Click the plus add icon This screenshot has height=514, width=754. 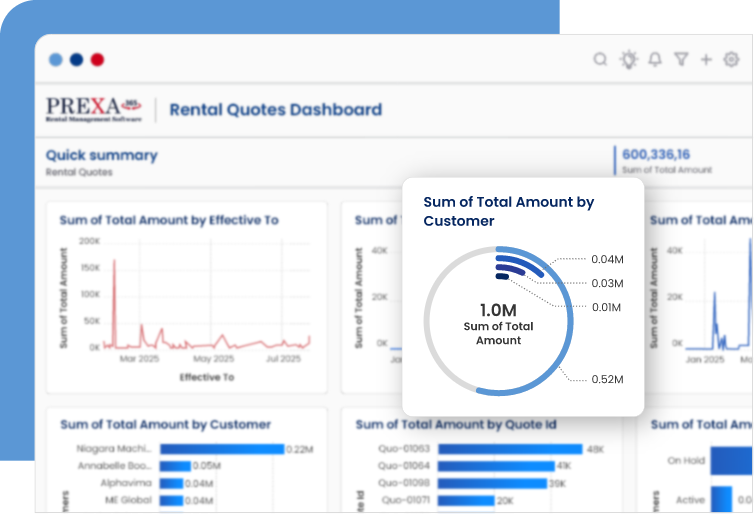pyautogui.click(x=706, y=60)
